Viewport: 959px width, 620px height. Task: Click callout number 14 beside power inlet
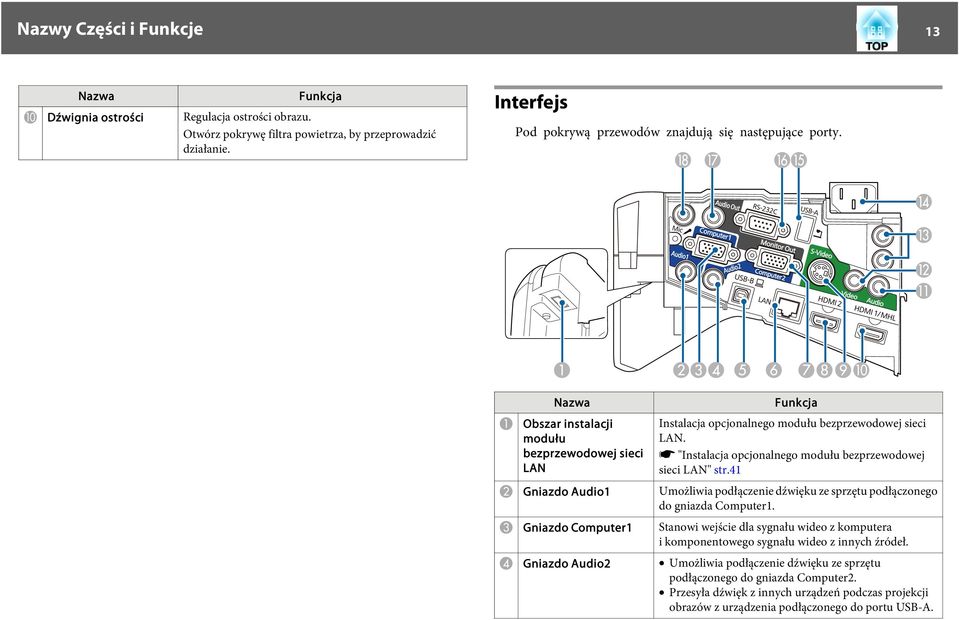pyautogui.click(x=924, y=202)
